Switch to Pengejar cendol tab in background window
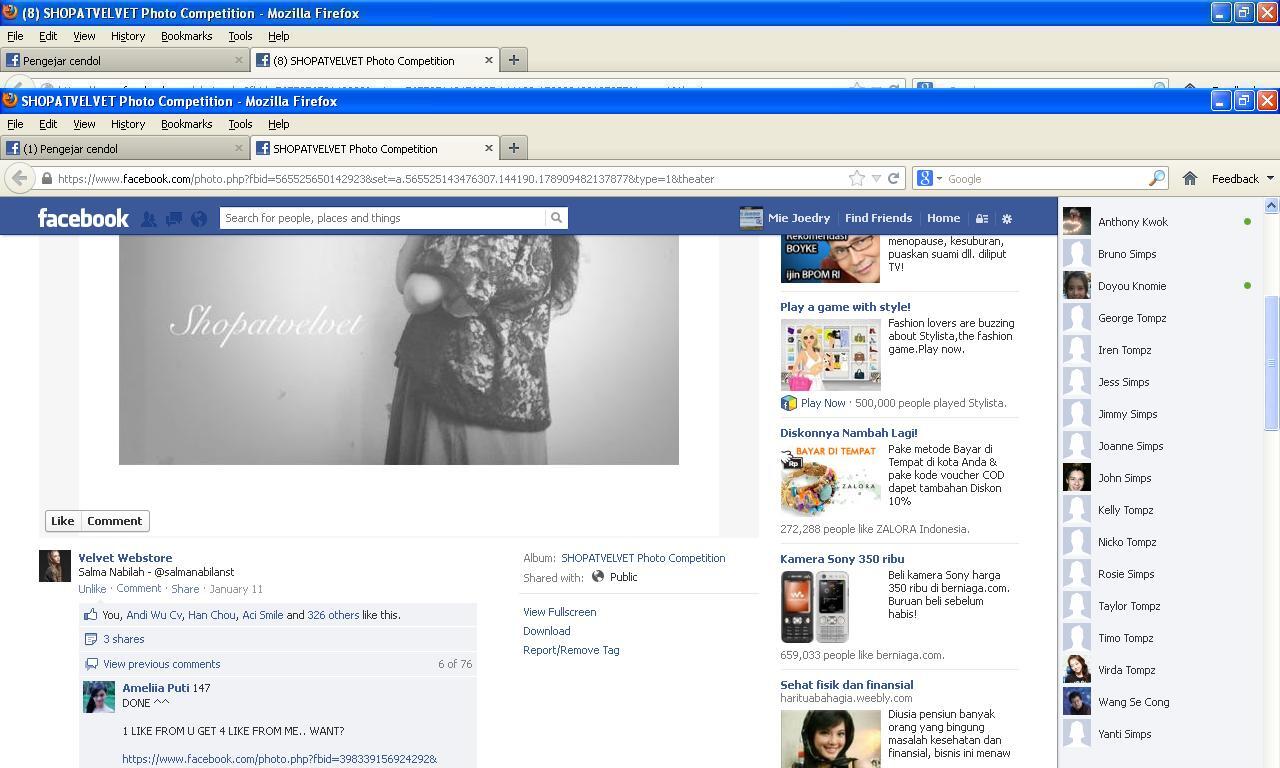 pyautogui.click(x=124, y=60)
